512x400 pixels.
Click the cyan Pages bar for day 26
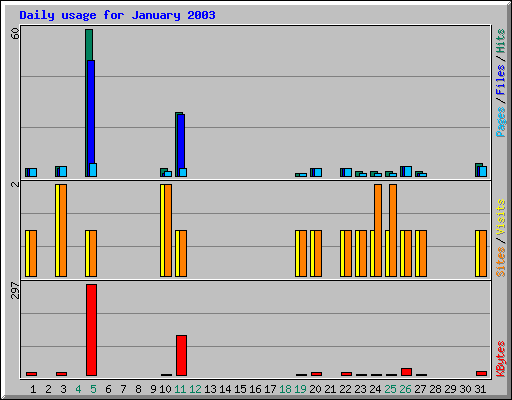coord(408,171)
